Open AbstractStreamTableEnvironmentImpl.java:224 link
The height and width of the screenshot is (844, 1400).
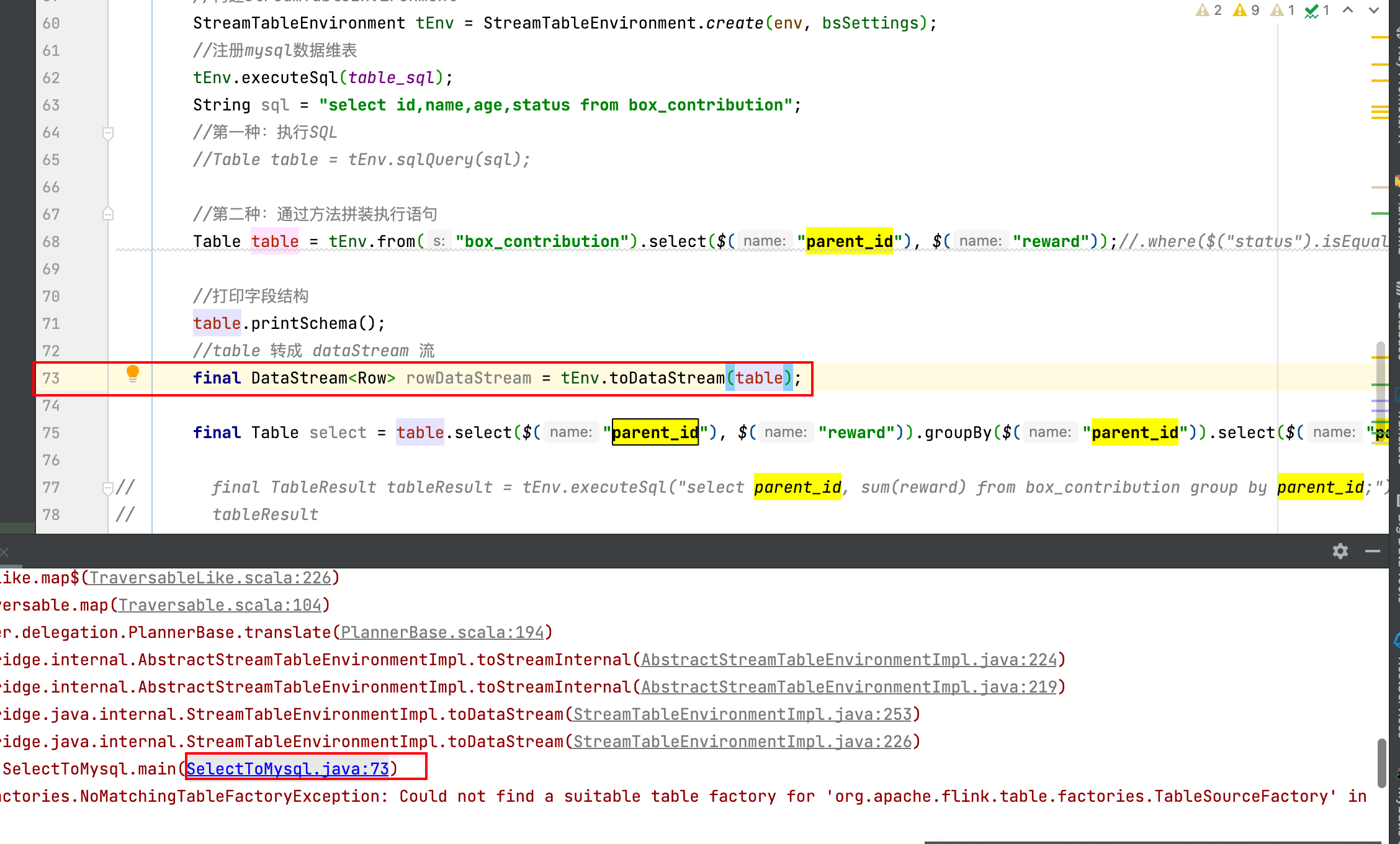848,660
